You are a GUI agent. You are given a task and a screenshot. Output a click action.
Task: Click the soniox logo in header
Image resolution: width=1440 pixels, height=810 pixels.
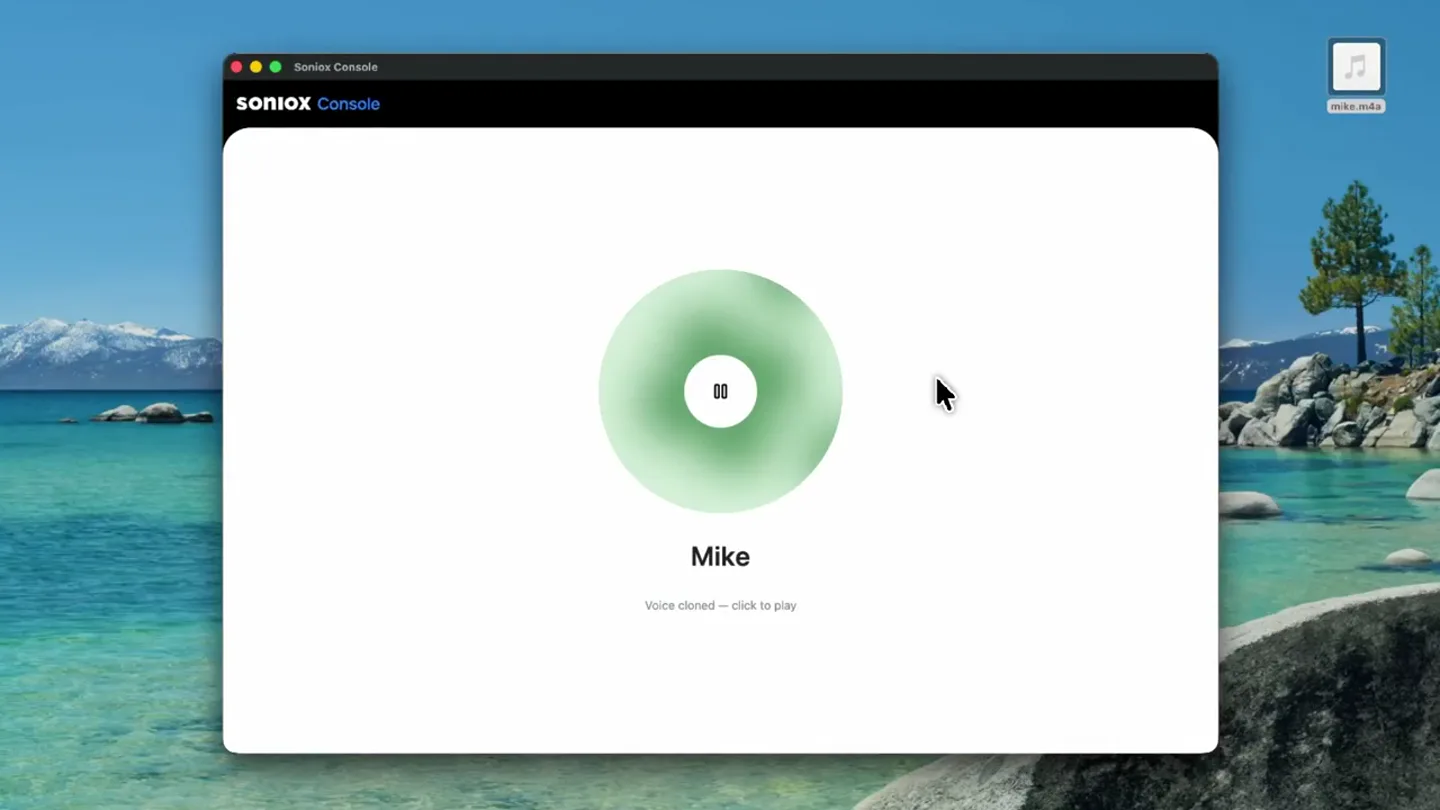pos(273,103)
